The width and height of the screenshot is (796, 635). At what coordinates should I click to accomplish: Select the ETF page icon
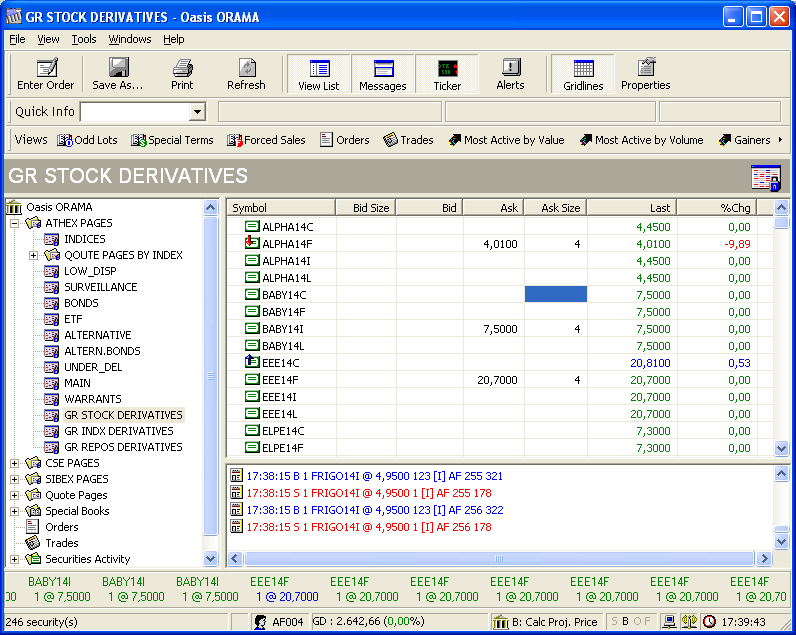(x=51, y=319)
